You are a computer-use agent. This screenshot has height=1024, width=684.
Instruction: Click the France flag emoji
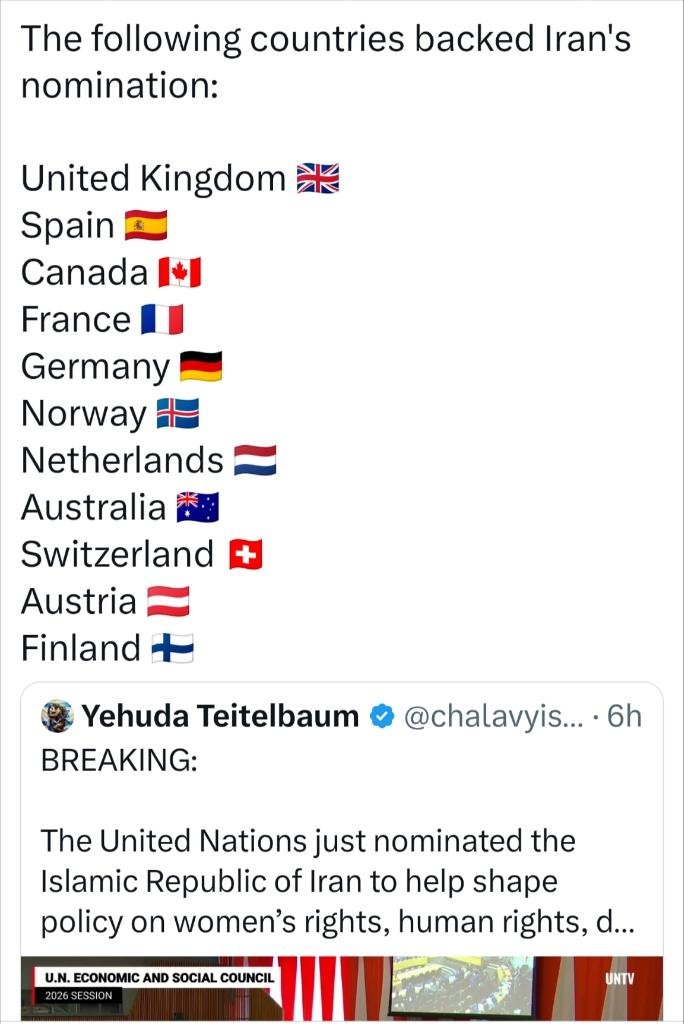(x=162, y=320)
